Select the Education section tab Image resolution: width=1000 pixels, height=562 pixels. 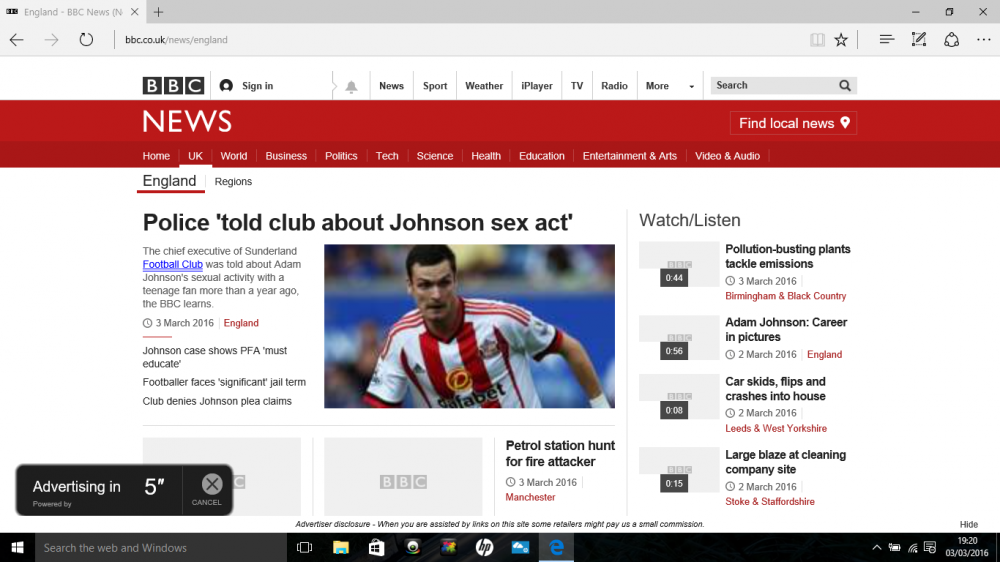[x=541, y=156]
